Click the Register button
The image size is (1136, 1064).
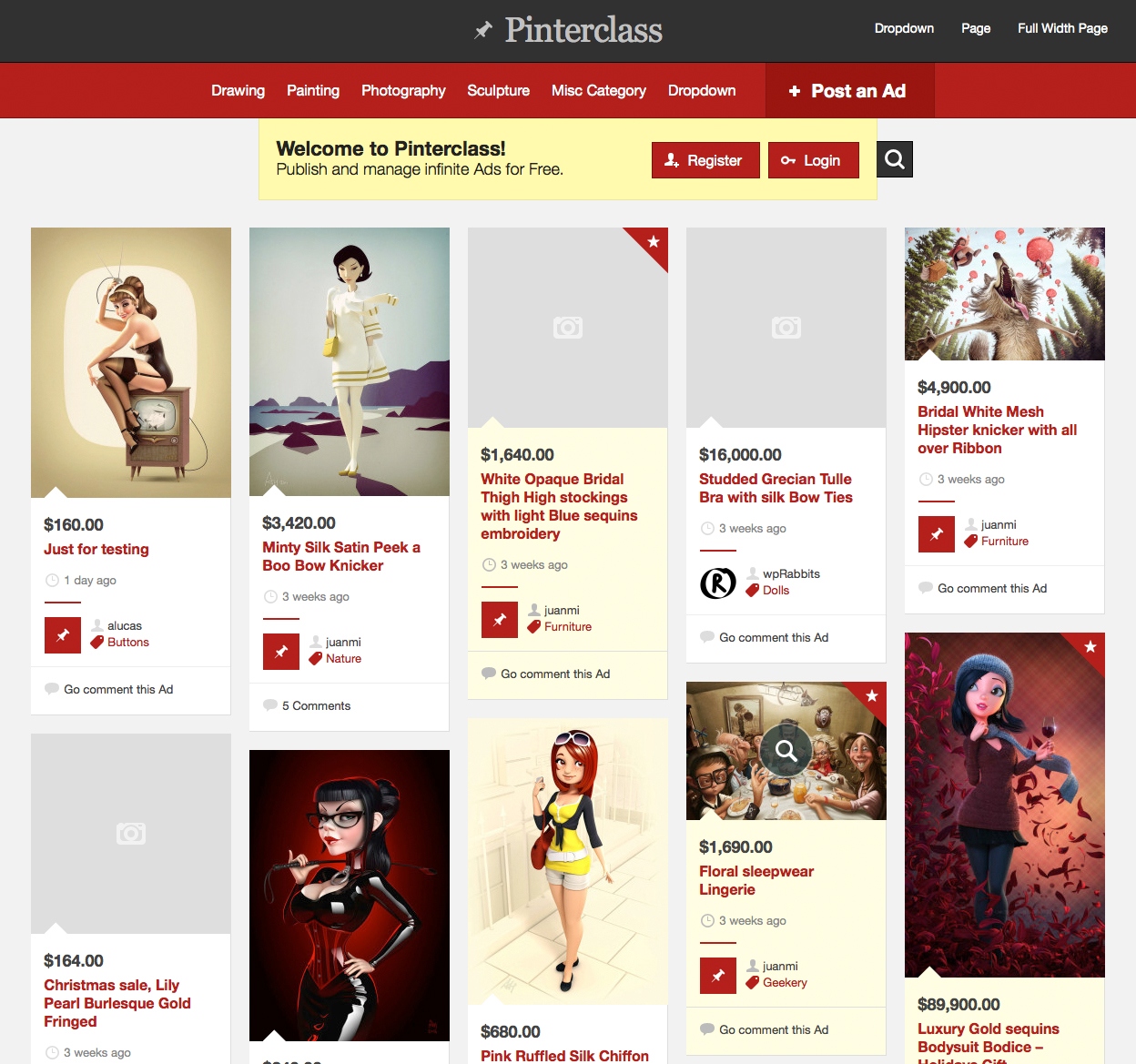(x=705, y=159)
